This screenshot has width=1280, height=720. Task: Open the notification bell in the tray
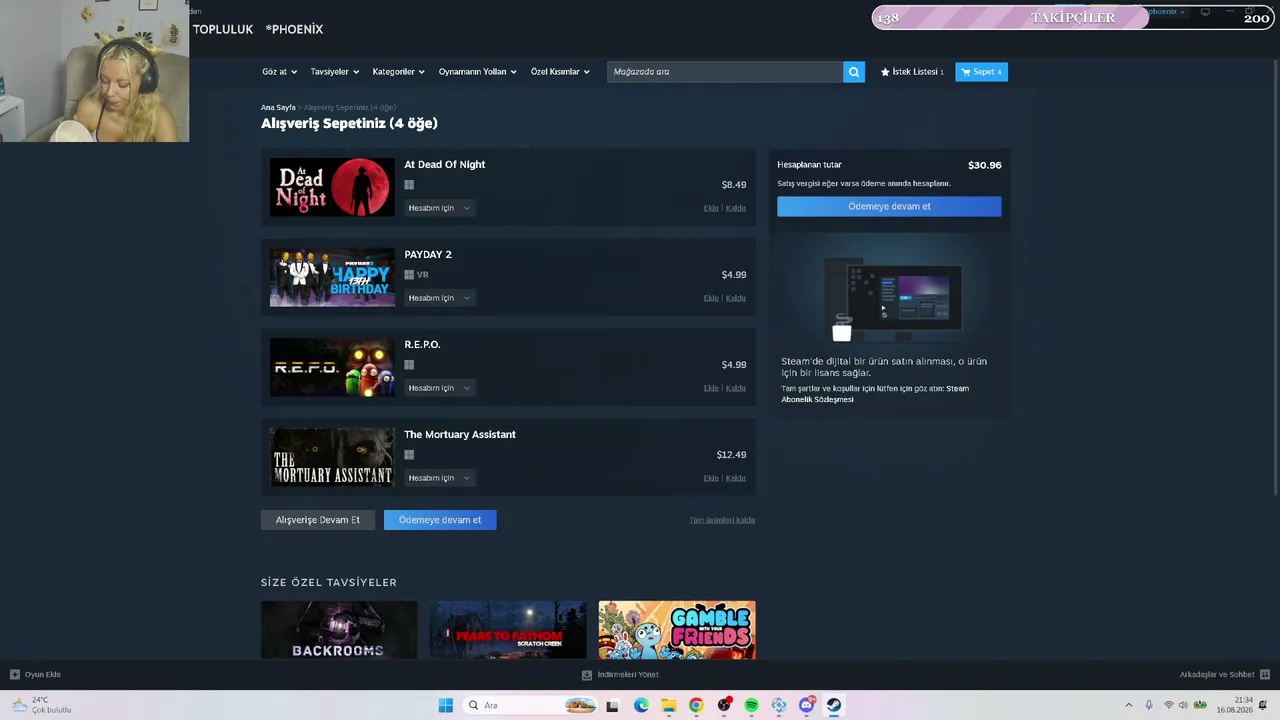1265,705
